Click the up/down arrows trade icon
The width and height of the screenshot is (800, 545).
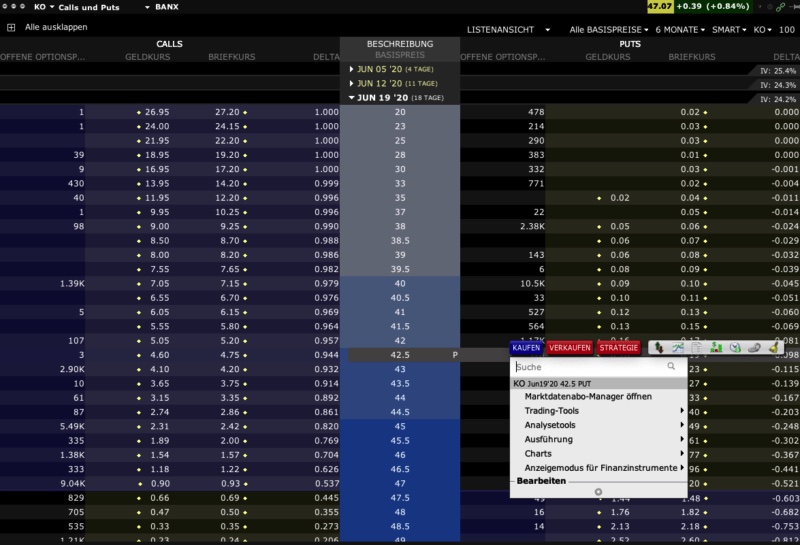(x=660, y=348)
